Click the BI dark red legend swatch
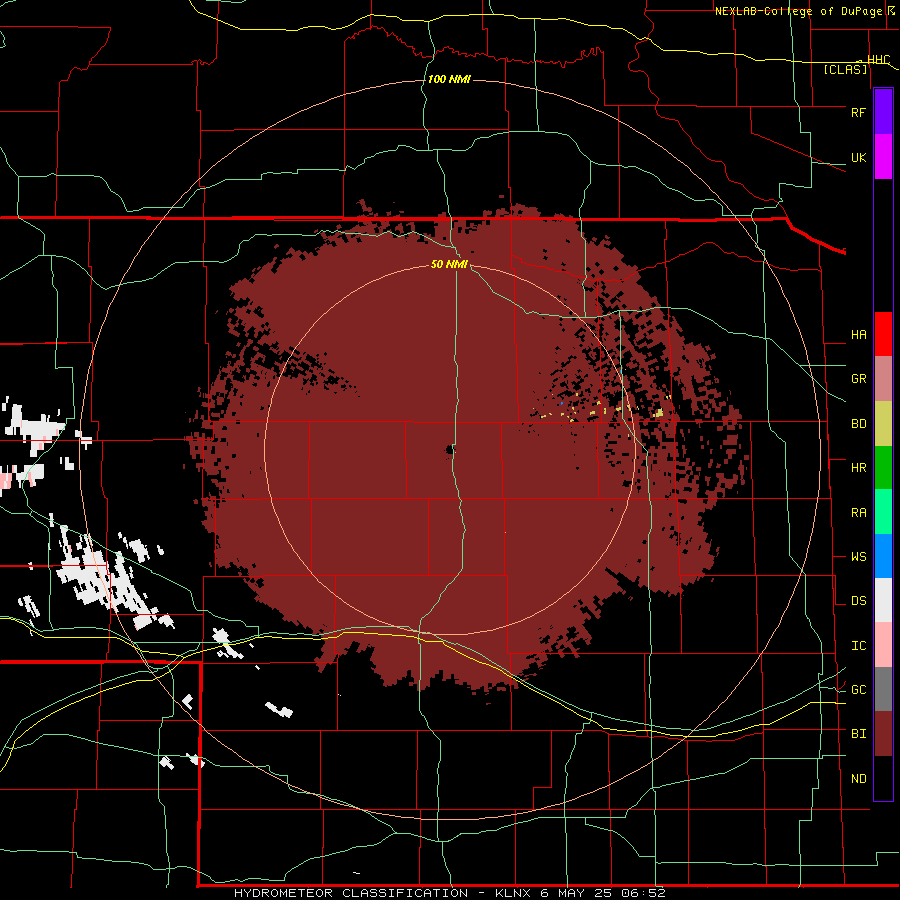Viewport: 900px width, 900px height. (x=883, y=734)
